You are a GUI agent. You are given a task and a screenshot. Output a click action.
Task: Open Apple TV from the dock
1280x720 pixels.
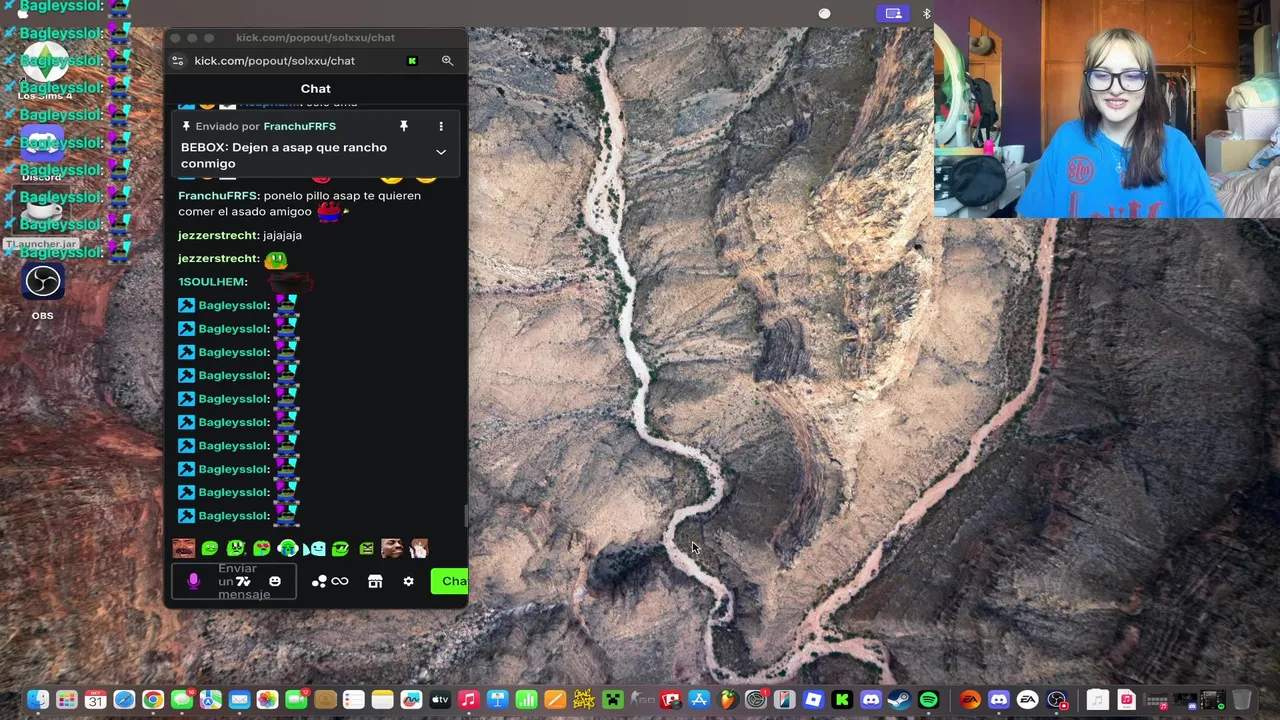pos(440,700)
